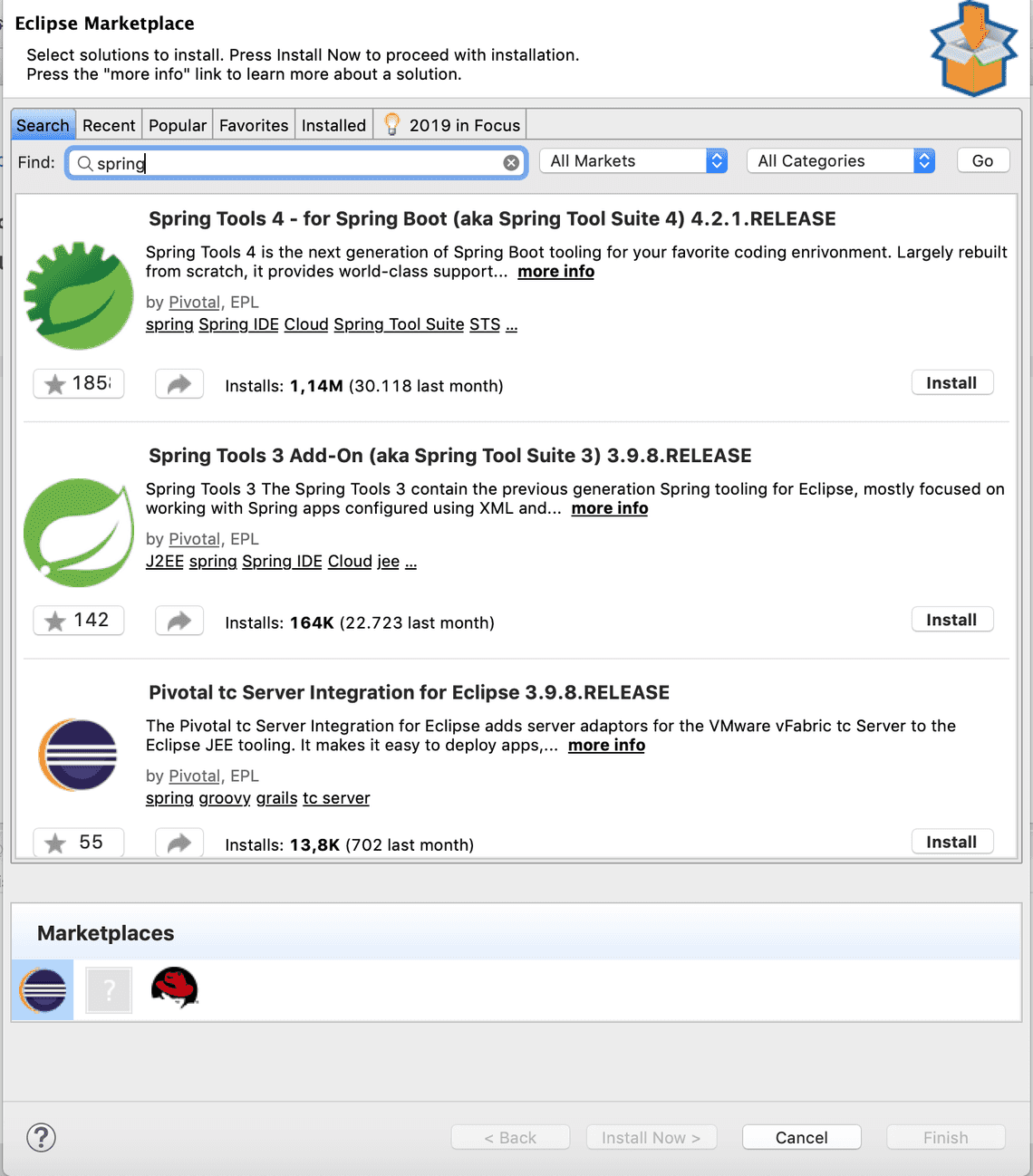Click the share arrow for Spring Tools 4
Image resolution: width=1033 pixels, height=1176 pixels.
click(x=179, y=384)
